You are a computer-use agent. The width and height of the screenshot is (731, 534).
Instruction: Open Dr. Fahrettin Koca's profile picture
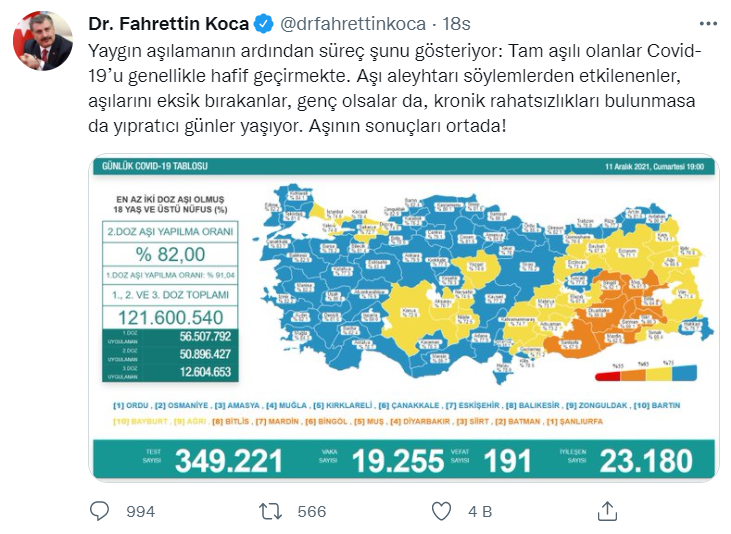point(42,41)
